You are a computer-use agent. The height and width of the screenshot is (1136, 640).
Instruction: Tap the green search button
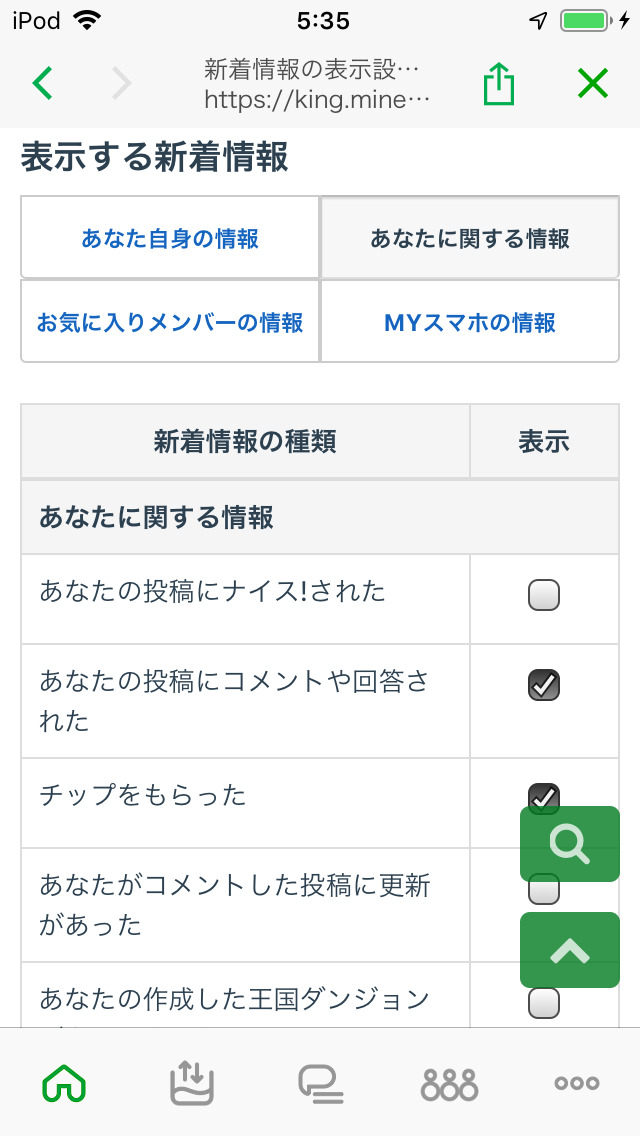click(x=569, y=844)
